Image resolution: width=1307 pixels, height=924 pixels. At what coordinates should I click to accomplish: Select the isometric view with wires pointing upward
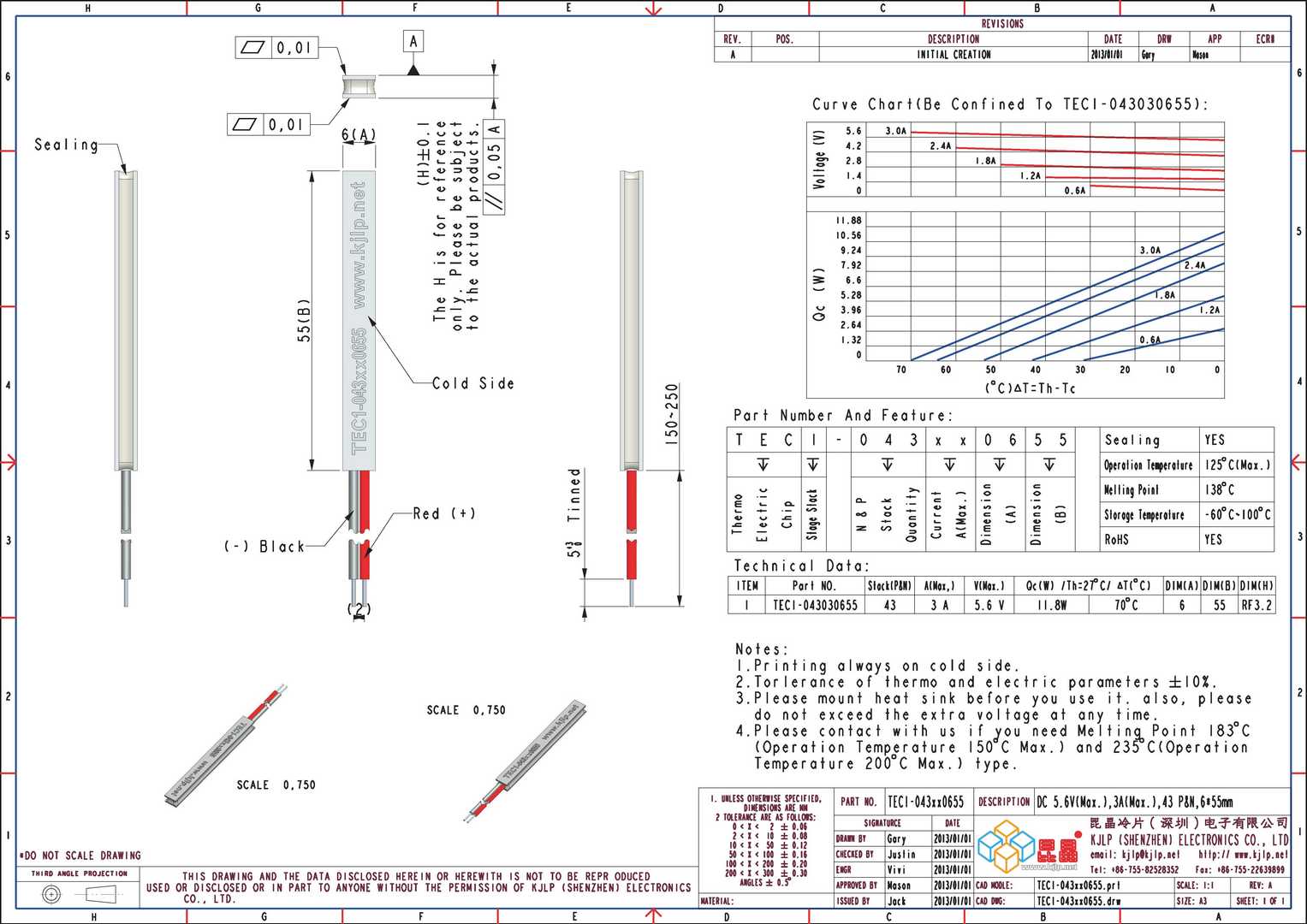tap(224, 743)
